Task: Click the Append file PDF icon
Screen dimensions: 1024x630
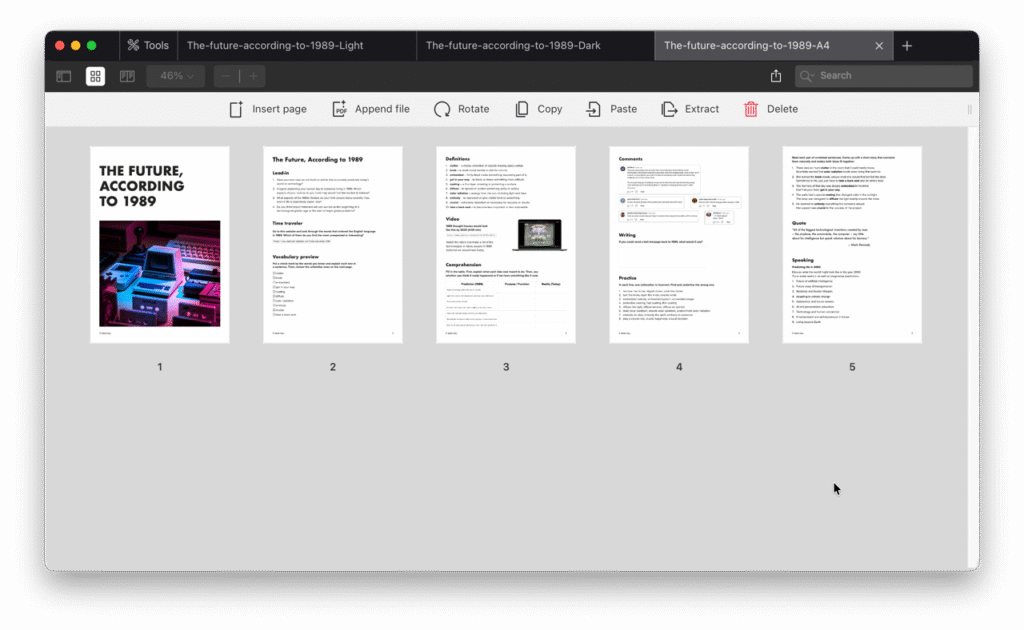Action: [x=340, y=109]
